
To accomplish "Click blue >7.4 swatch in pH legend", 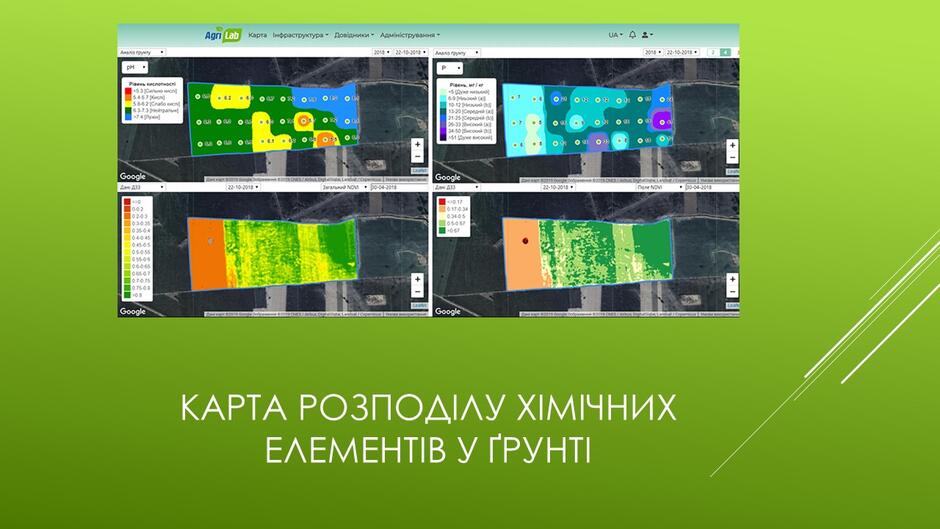I will coord(128,117).
